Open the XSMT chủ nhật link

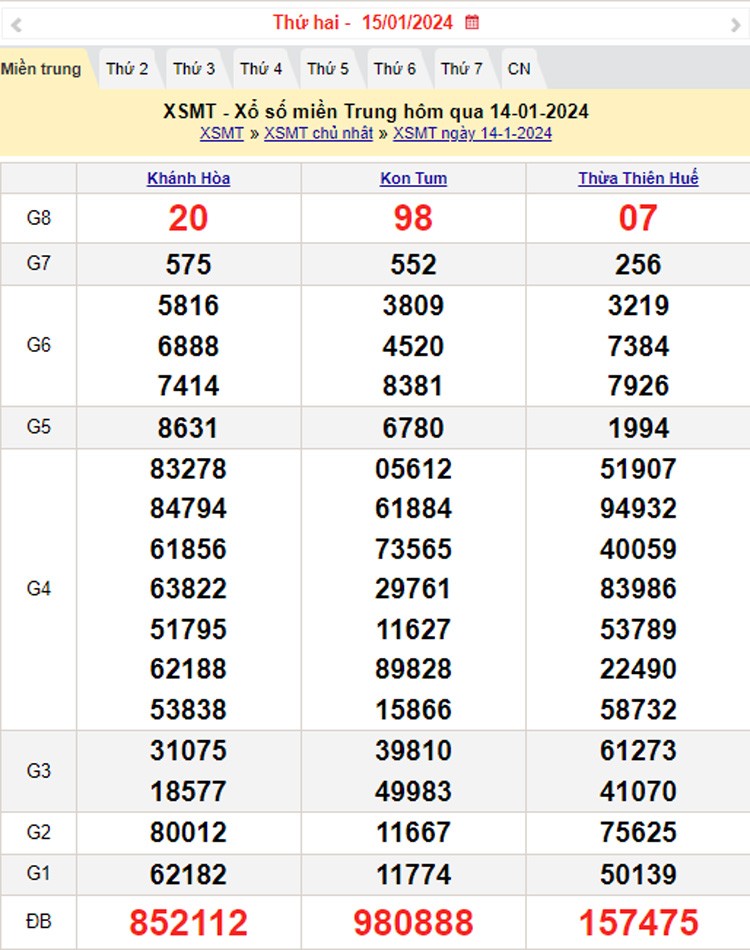(x=318, y=133)
